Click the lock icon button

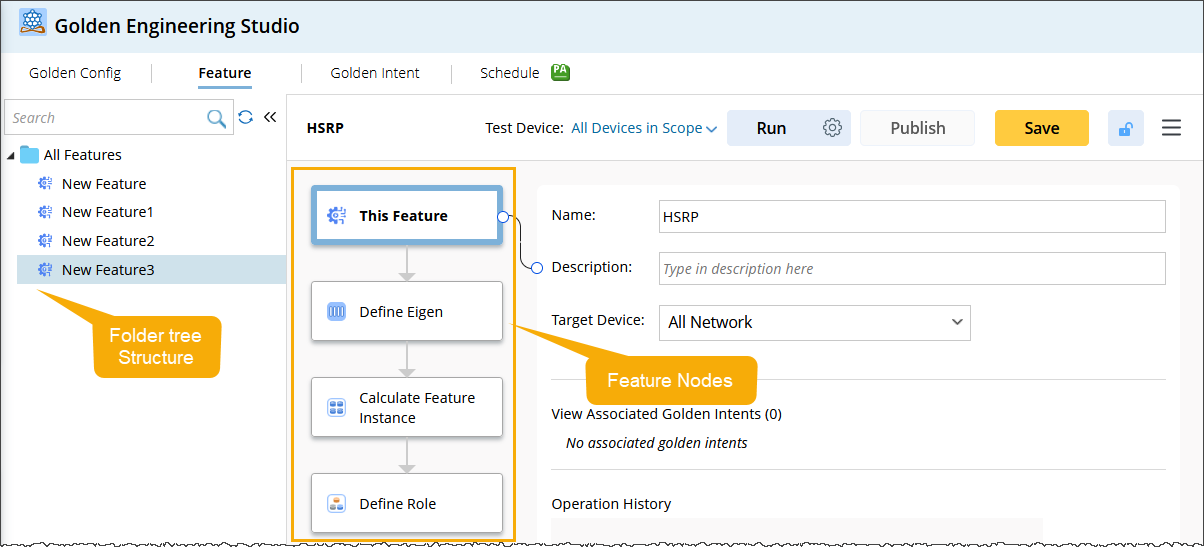coord(1125,128)
